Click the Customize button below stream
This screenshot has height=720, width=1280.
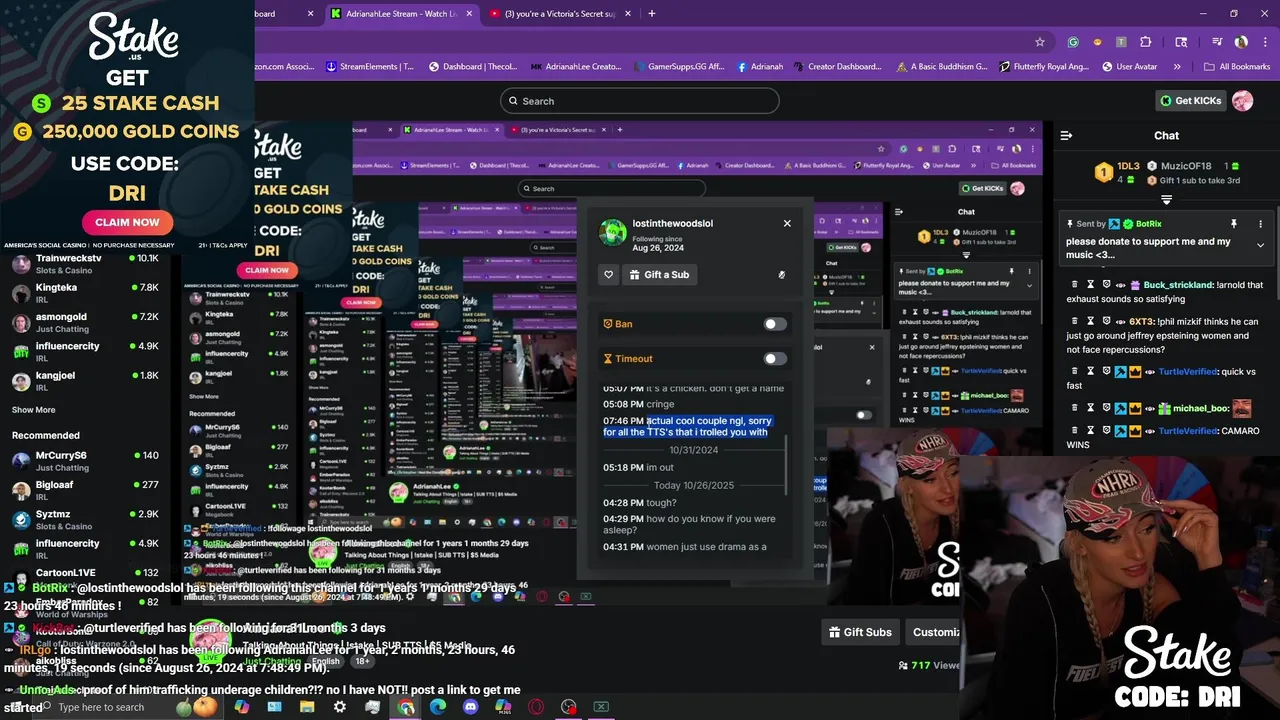935,632
